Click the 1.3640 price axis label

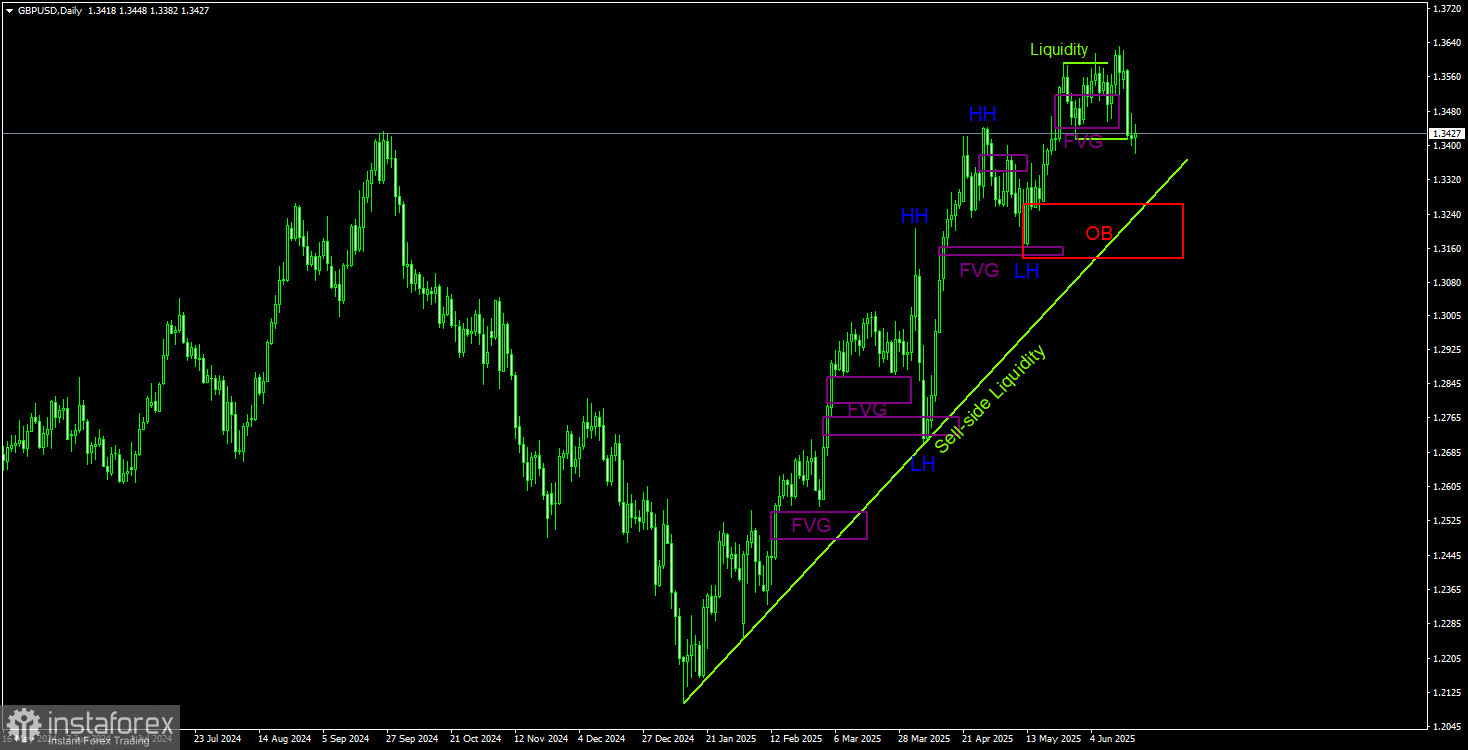click(1445, 43)
